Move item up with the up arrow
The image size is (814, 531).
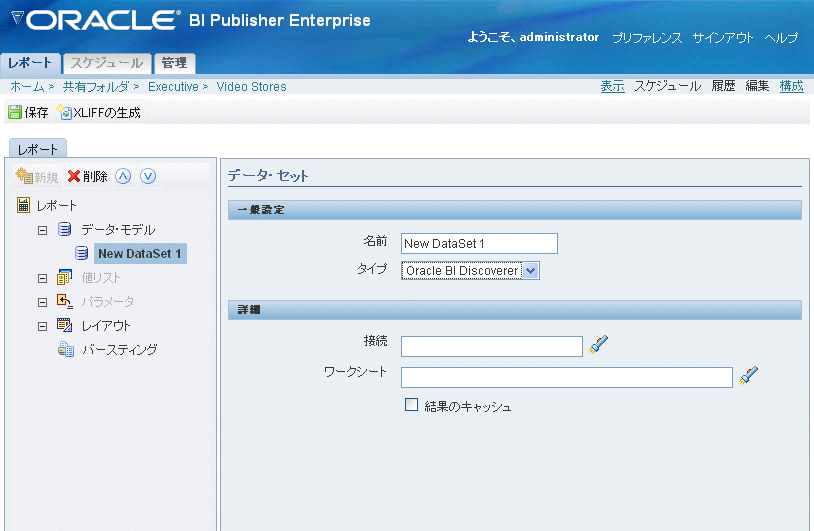pos(123,176)
